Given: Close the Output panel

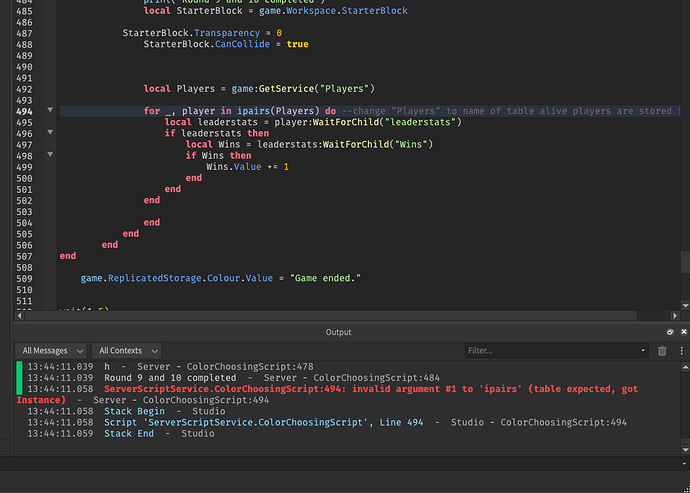Looking at the screenshot, I should point(684,332).
